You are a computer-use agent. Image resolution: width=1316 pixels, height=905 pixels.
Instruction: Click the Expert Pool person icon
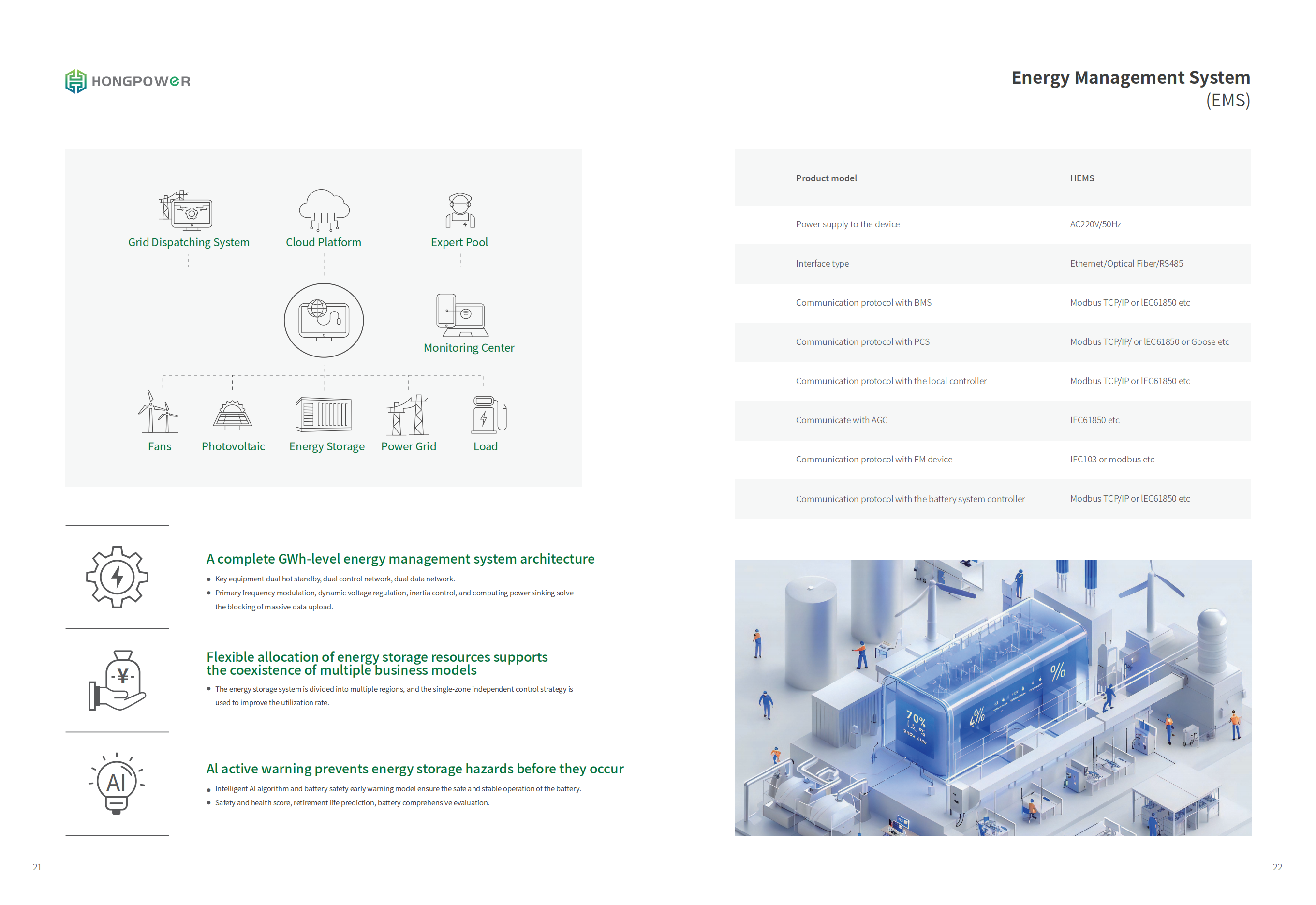(460, 210)
